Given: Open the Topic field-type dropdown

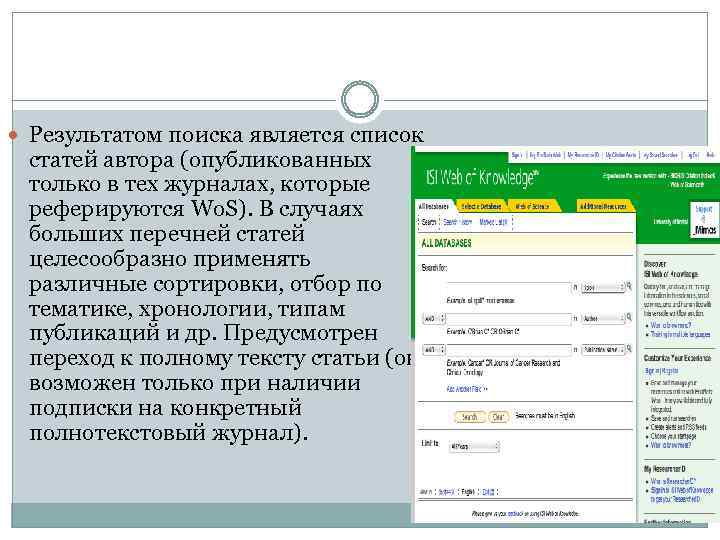Looking at the screenshot, I should pos(603,287).
